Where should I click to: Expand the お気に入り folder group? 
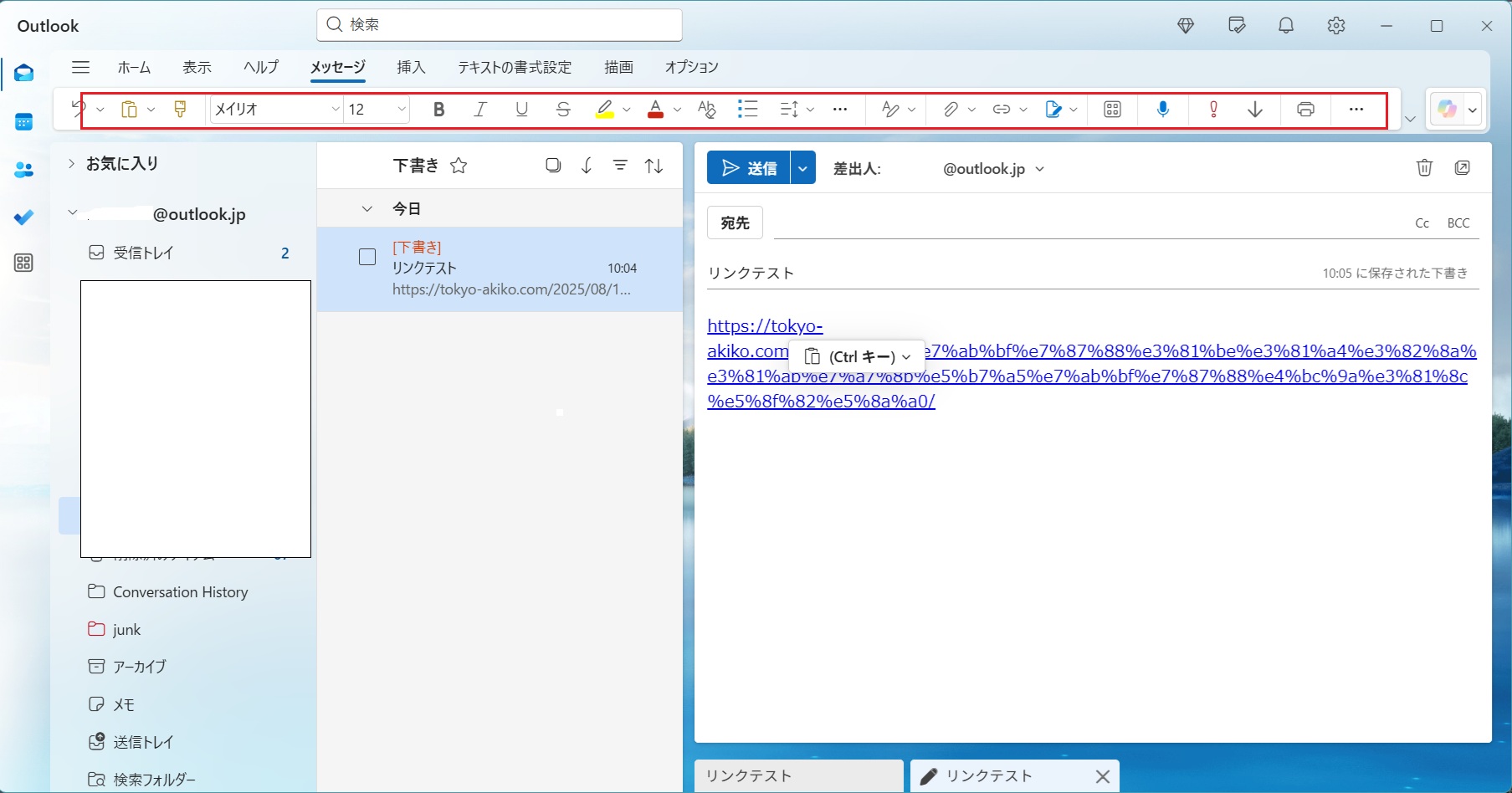(x=71, y=164)
